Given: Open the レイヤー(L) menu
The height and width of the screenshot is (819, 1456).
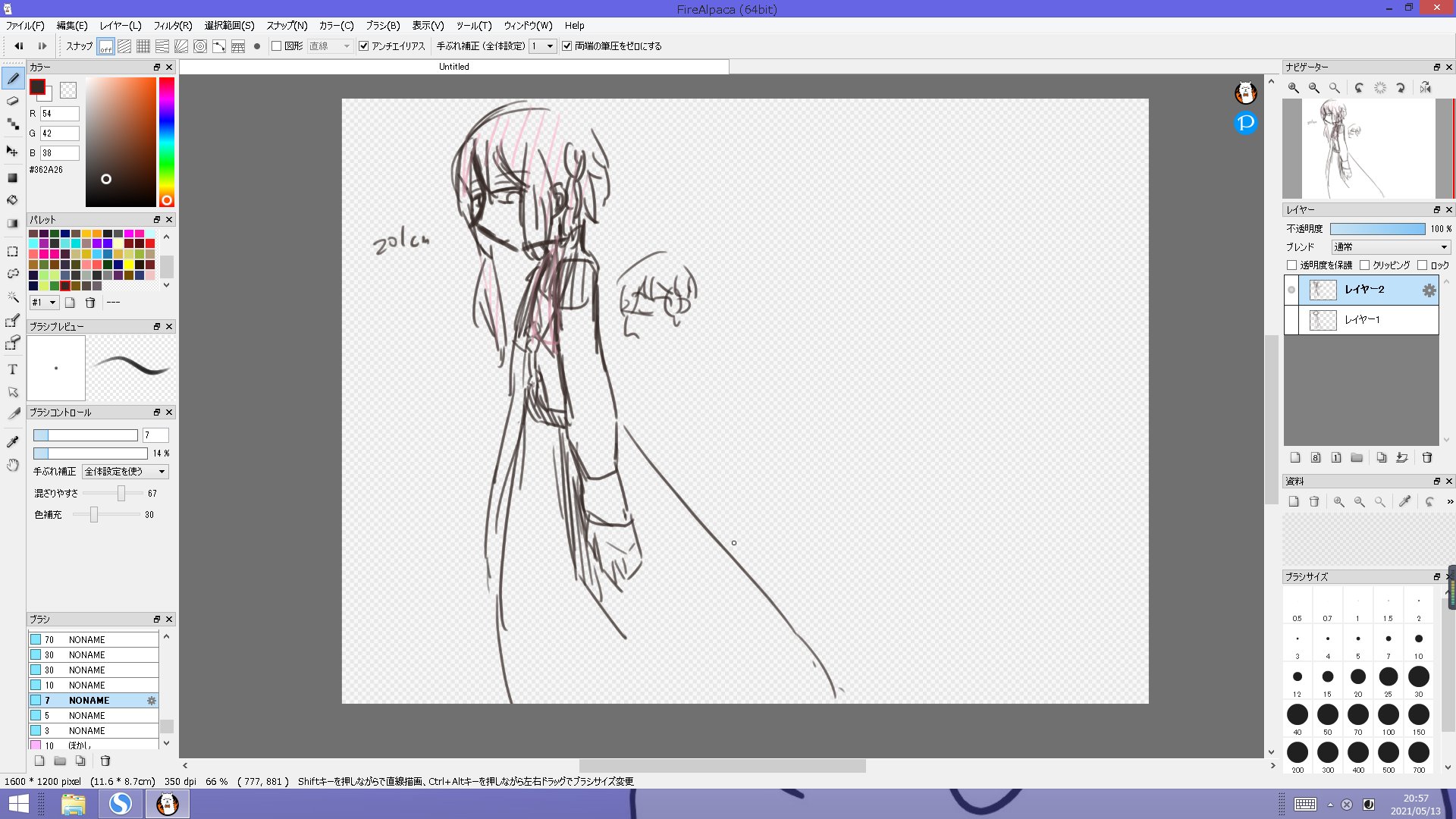Looking at the screenshot, I should tap(121, 26).
